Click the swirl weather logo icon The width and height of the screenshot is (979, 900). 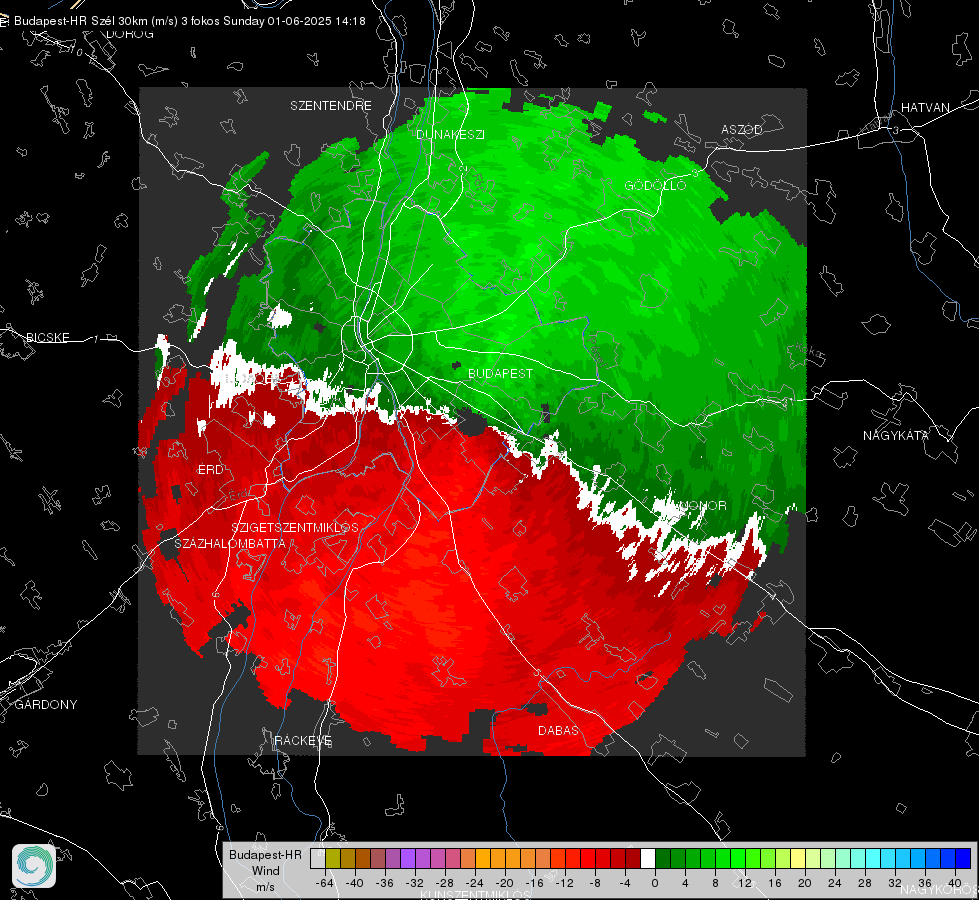click(x=34, y=866)
